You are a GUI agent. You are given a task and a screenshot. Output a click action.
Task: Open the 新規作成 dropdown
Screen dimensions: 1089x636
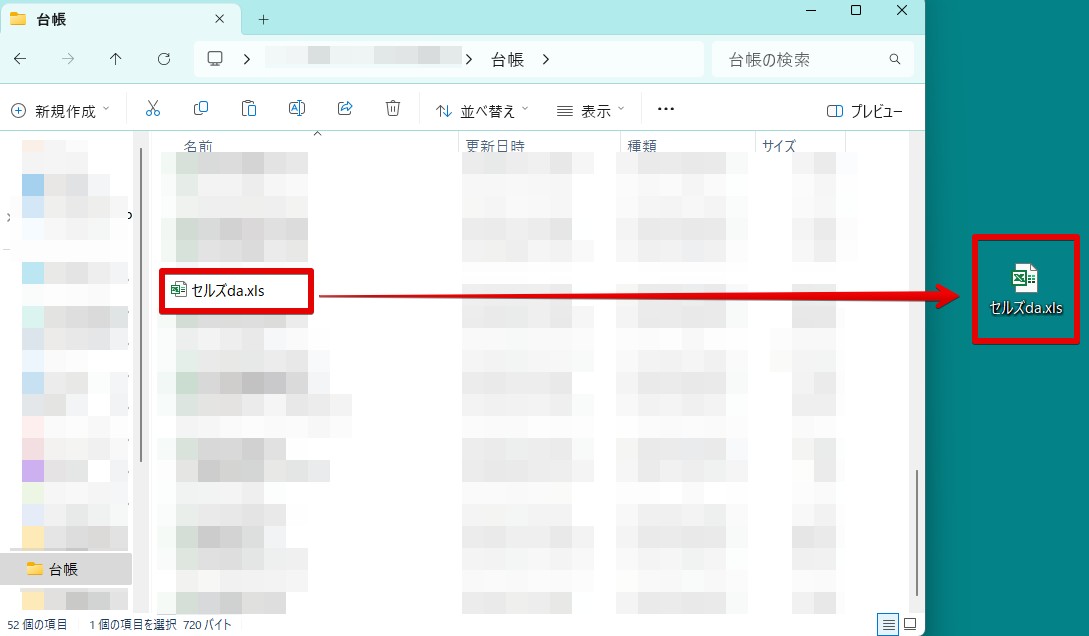[60, 110]
